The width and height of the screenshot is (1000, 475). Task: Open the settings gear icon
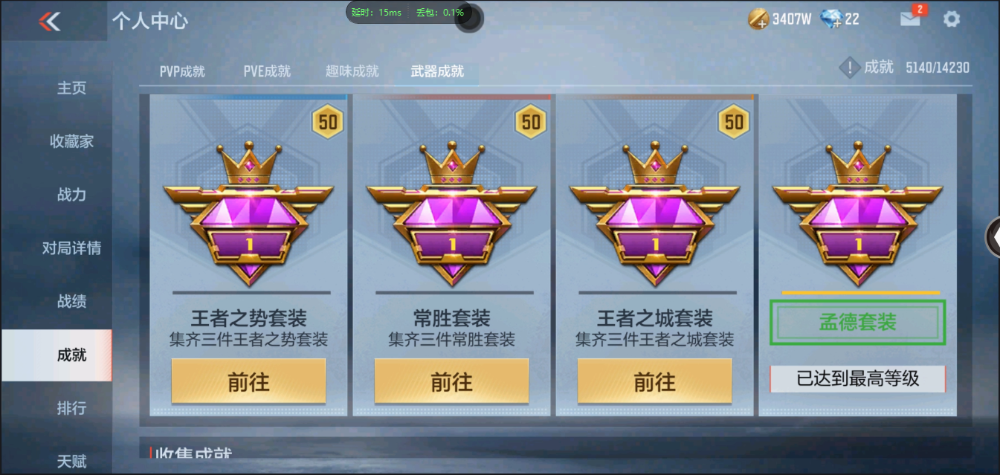coord(951,19)
